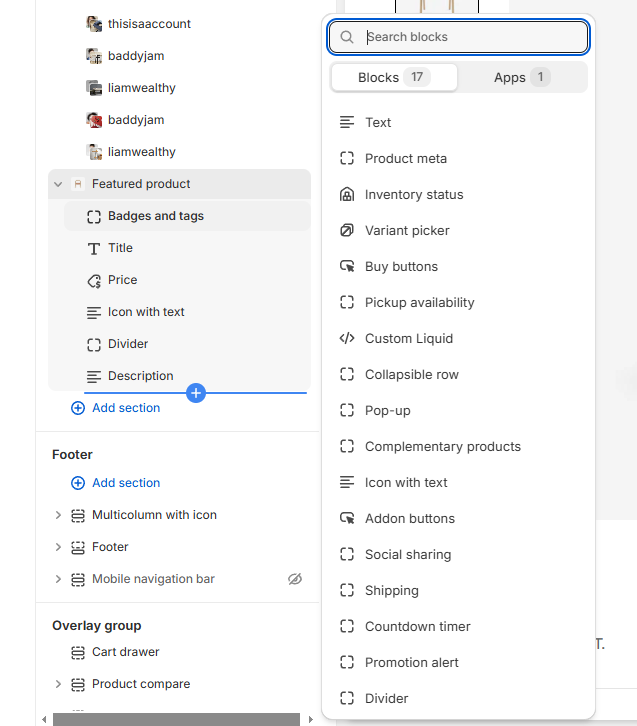Click the Promotion alert icon
637x726 pixels.
click(347, 663)
